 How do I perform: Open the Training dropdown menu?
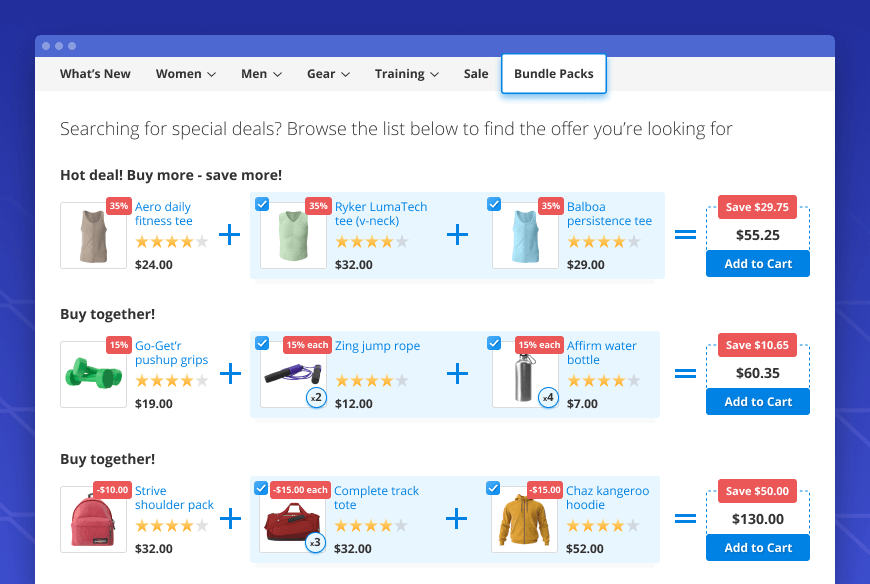click(407, 73)
